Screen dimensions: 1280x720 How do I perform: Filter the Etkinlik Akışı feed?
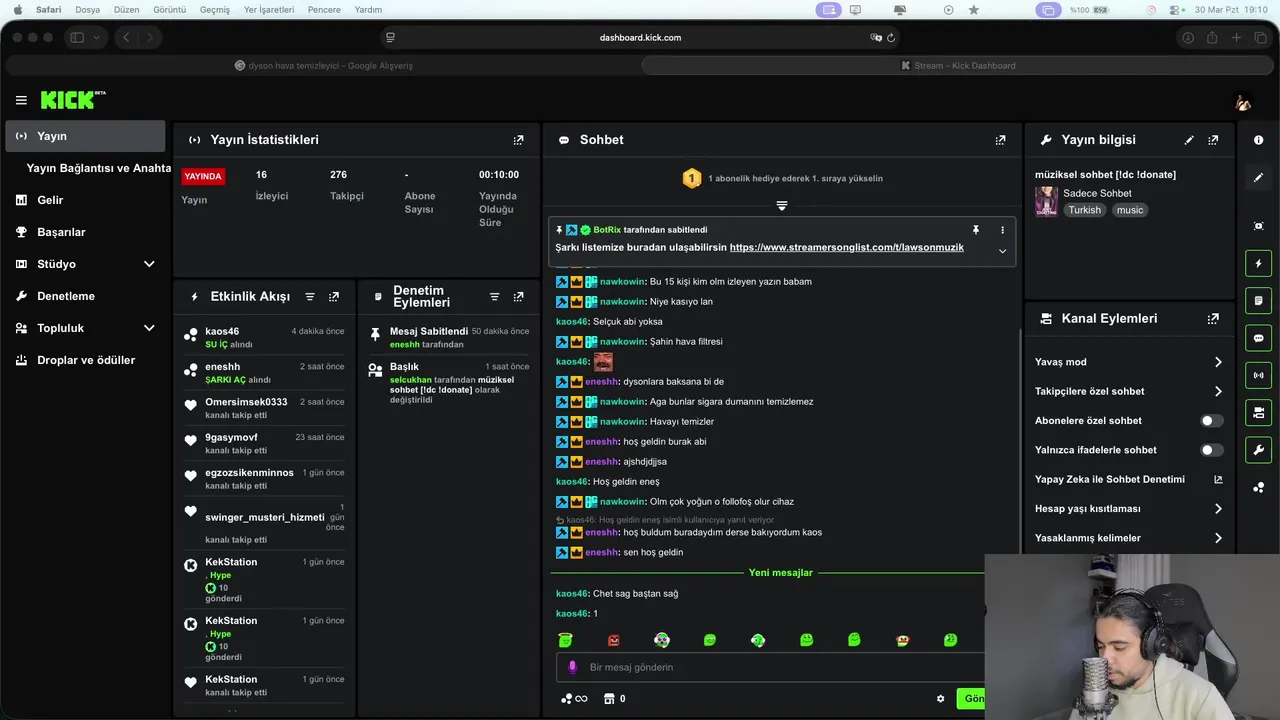(310, 297)
